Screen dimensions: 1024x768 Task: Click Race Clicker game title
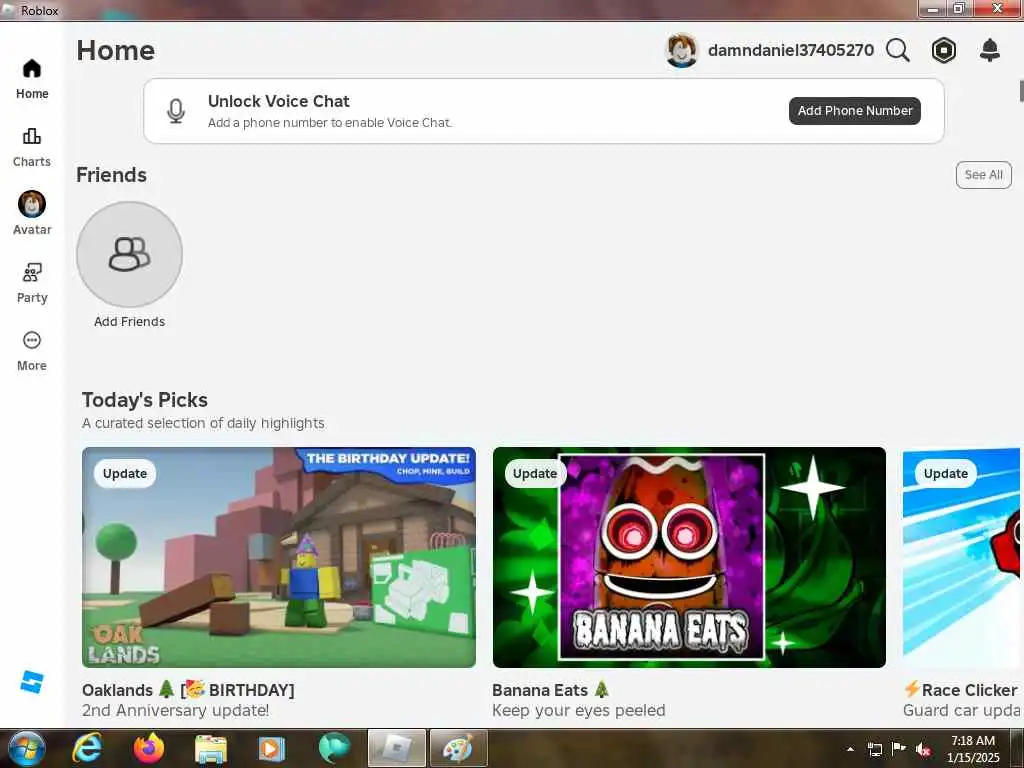[961, 690]
